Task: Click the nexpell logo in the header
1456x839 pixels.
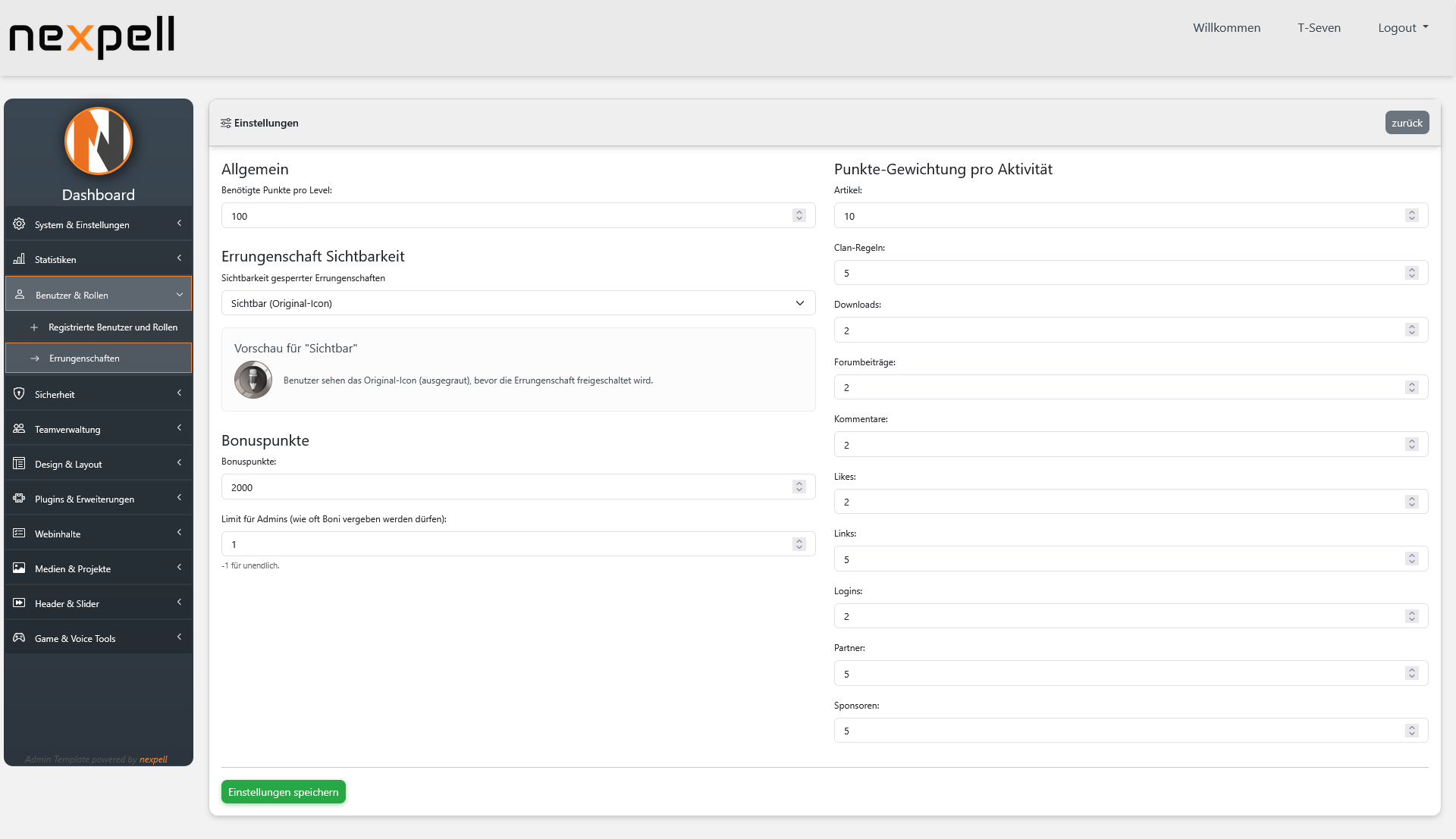Action: coord(91,36)
